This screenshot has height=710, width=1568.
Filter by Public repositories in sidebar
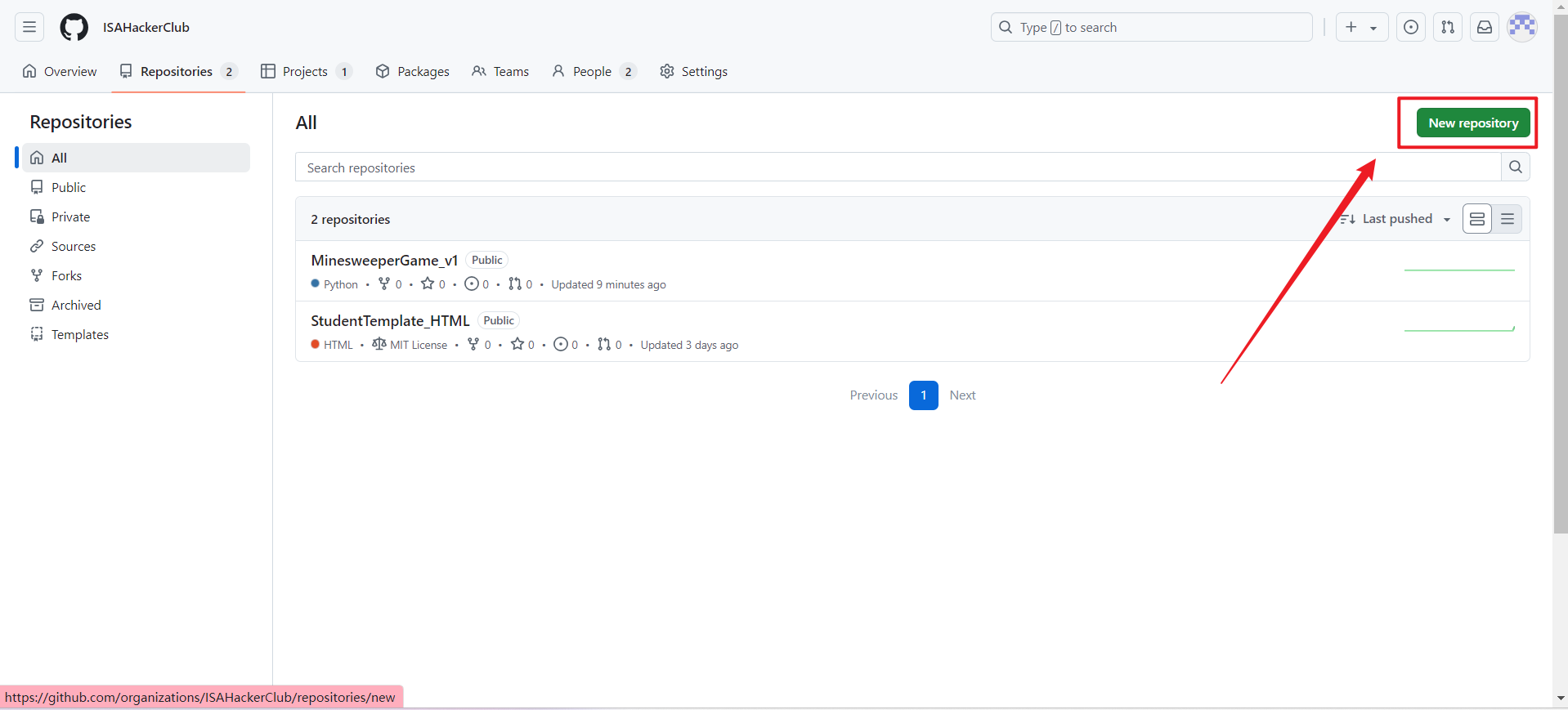click(x=136, y=187)
